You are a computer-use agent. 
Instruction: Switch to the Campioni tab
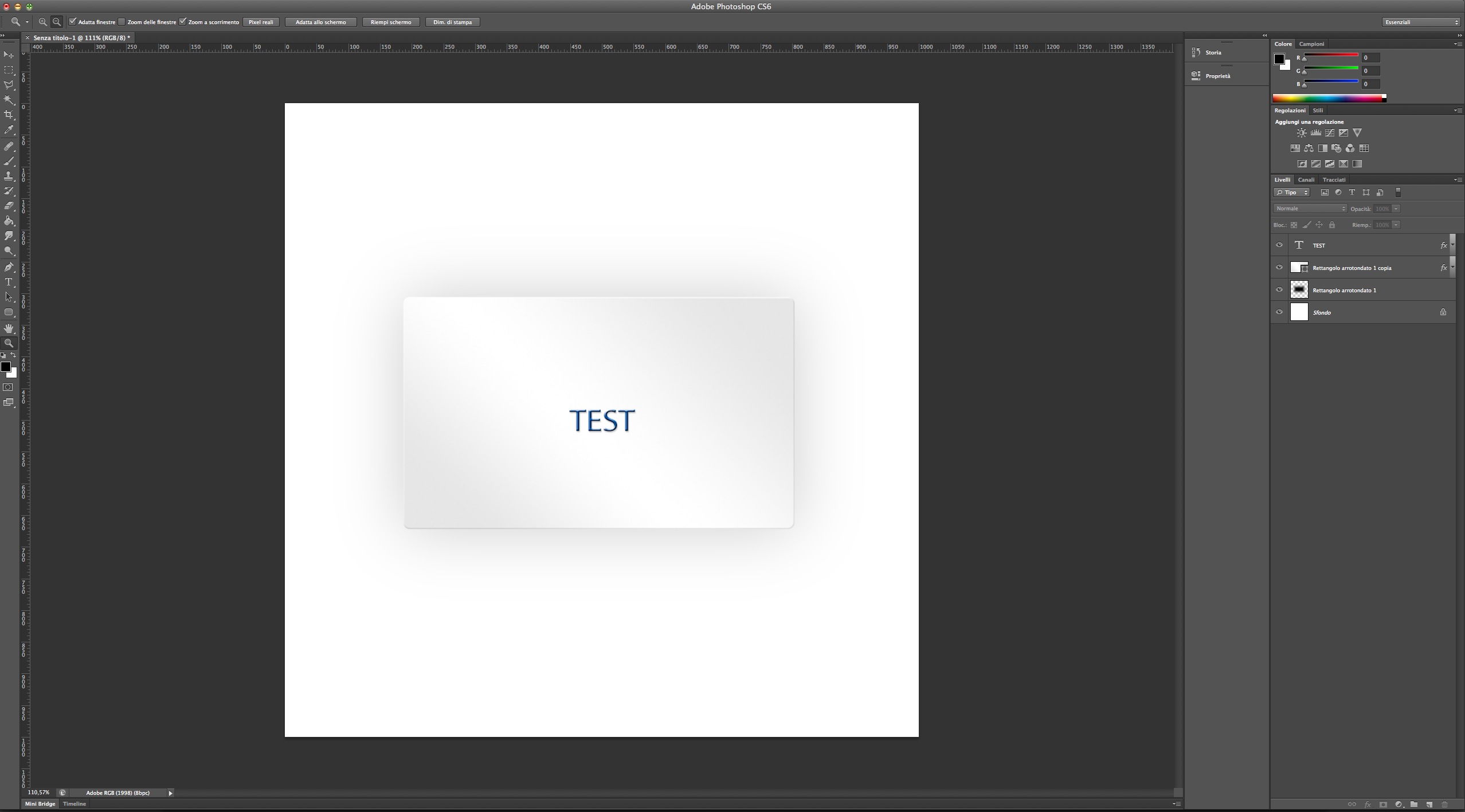pyautogui.click(x=1311, y=44)
